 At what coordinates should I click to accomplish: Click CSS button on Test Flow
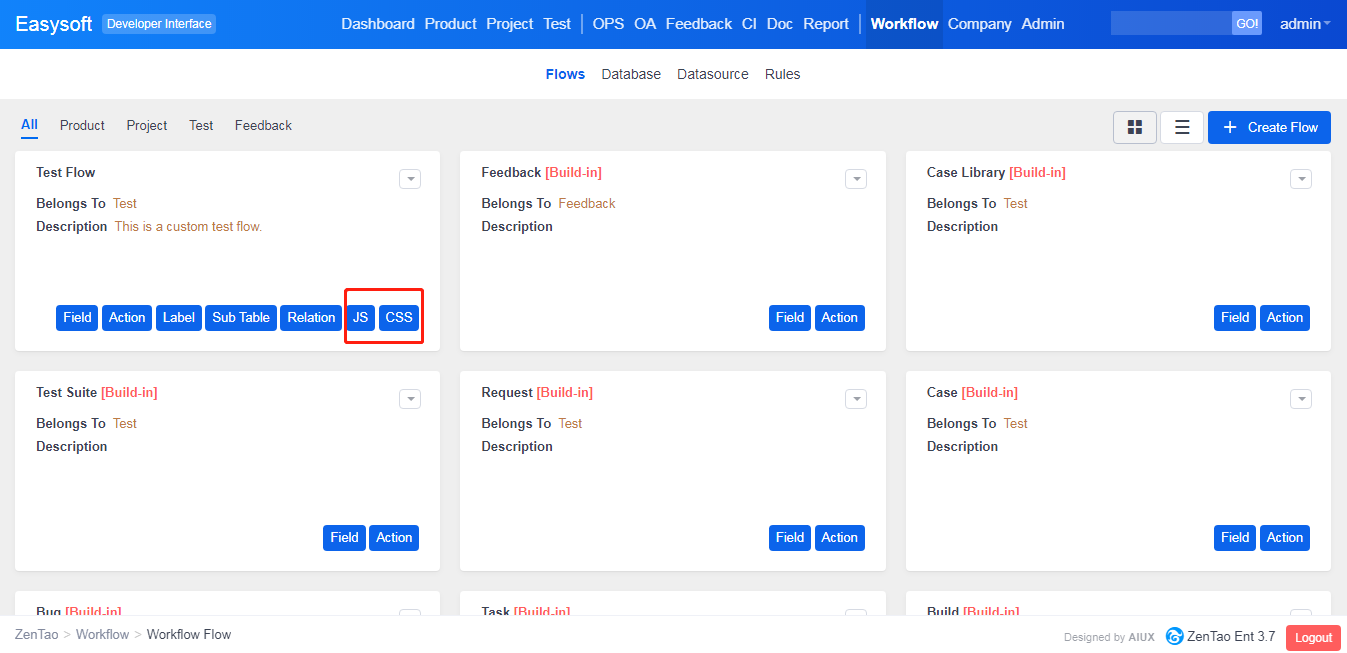click(x=399, y=317)
